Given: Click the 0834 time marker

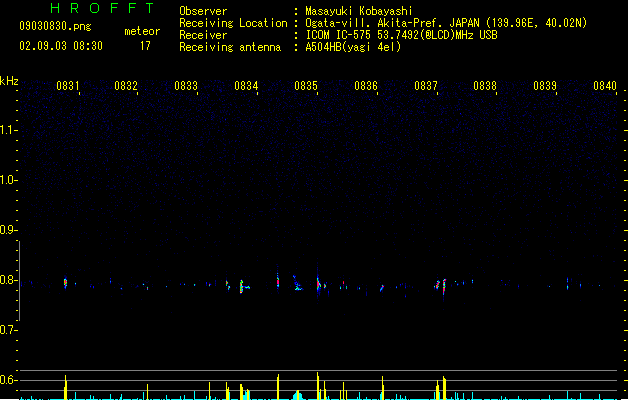Looking at the screenshot, I should [x=246, y=86].
